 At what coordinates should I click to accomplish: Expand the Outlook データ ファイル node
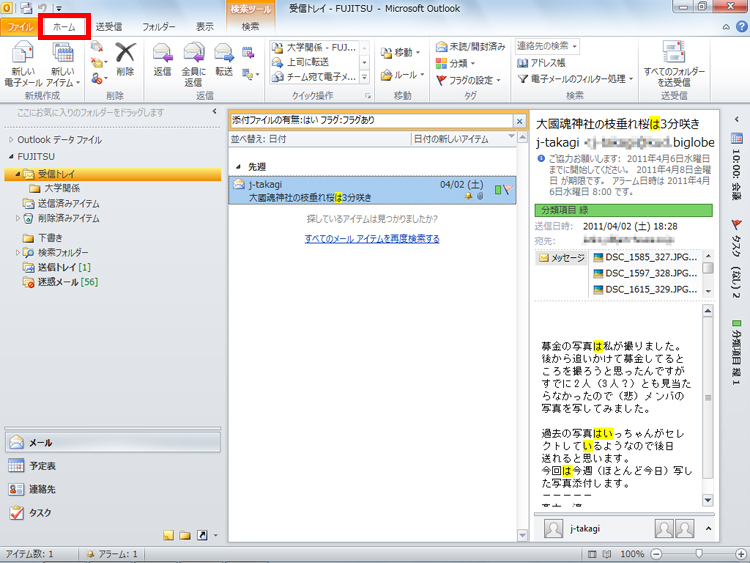11,140
